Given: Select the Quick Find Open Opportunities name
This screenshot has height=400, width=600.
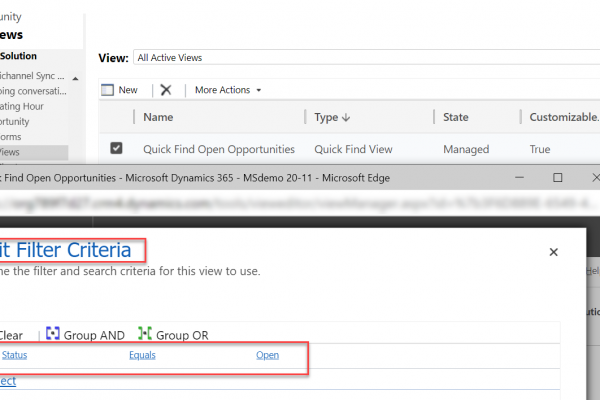Looking at the screenshot, I should pyautogui.click(x=219, y=149).
